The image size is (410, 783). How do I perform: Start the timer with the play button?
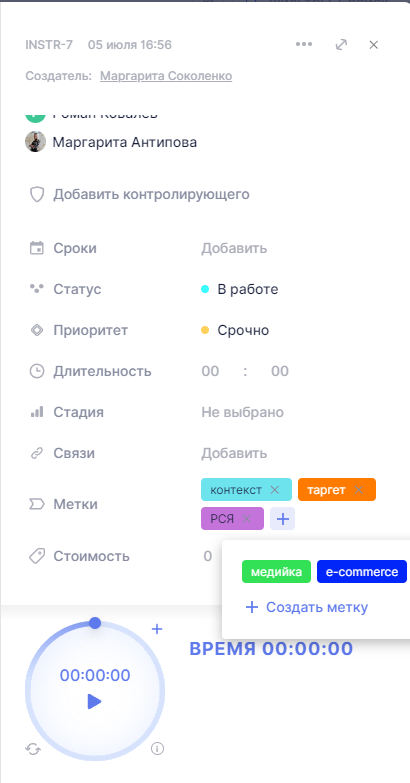pyautogui.click(x=94, y=702)
